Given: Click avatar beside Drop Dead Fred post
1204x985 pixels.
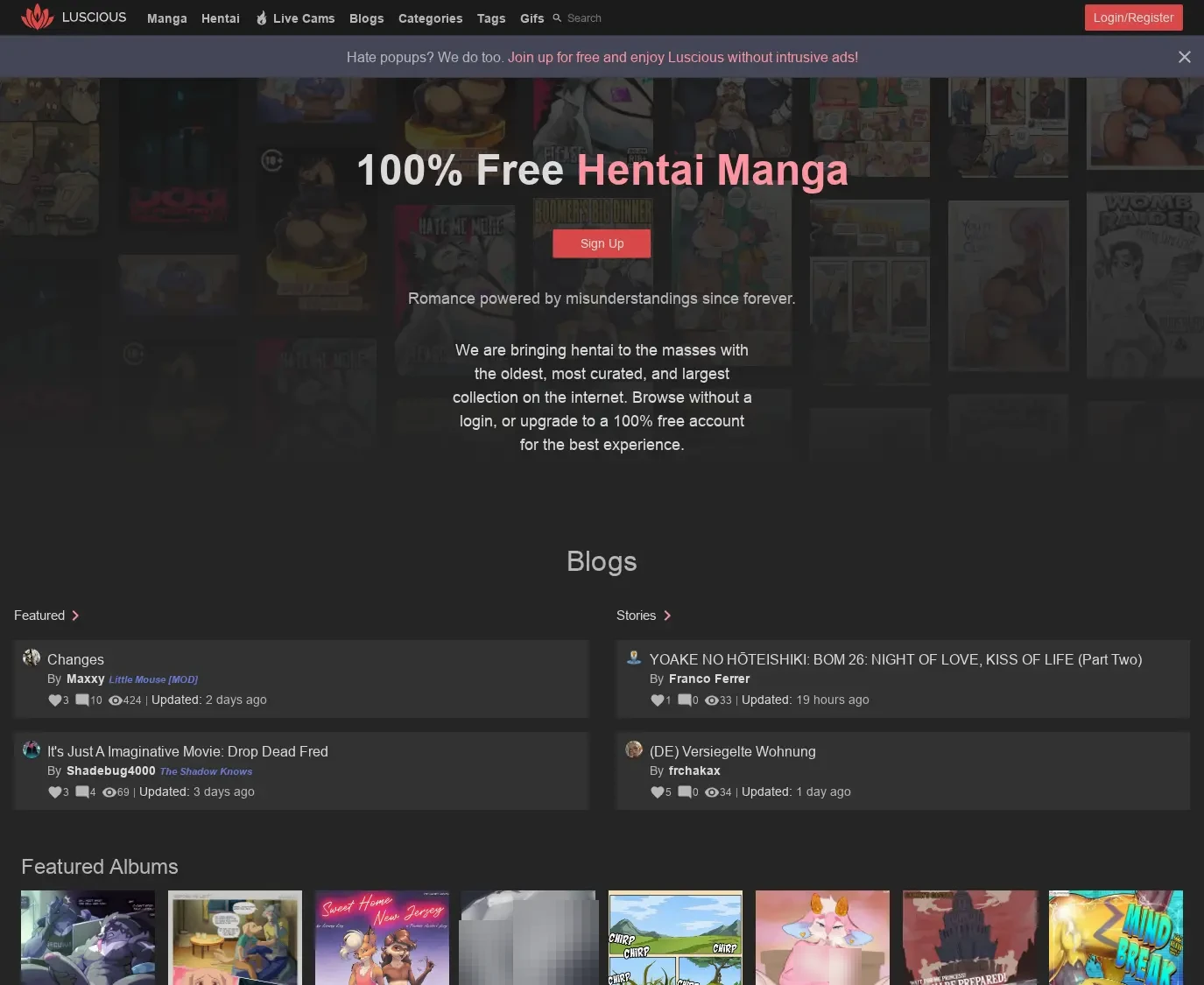Looking at the screenshot, I should [x=32, y=749].
